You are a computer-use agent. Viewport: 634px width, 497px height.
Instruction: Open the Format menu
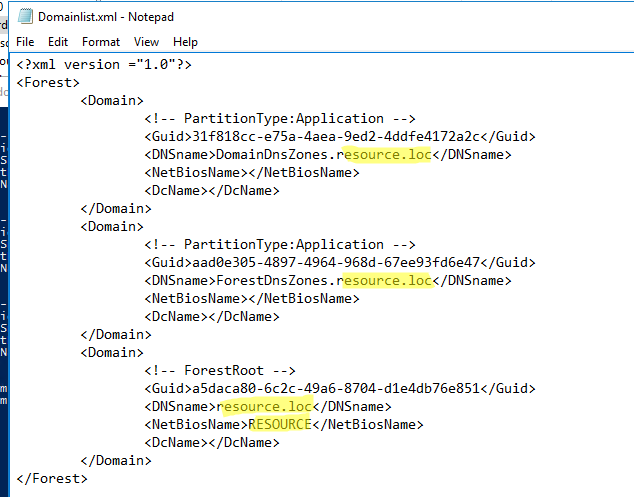pyautogui.click(x=101, y=42)
